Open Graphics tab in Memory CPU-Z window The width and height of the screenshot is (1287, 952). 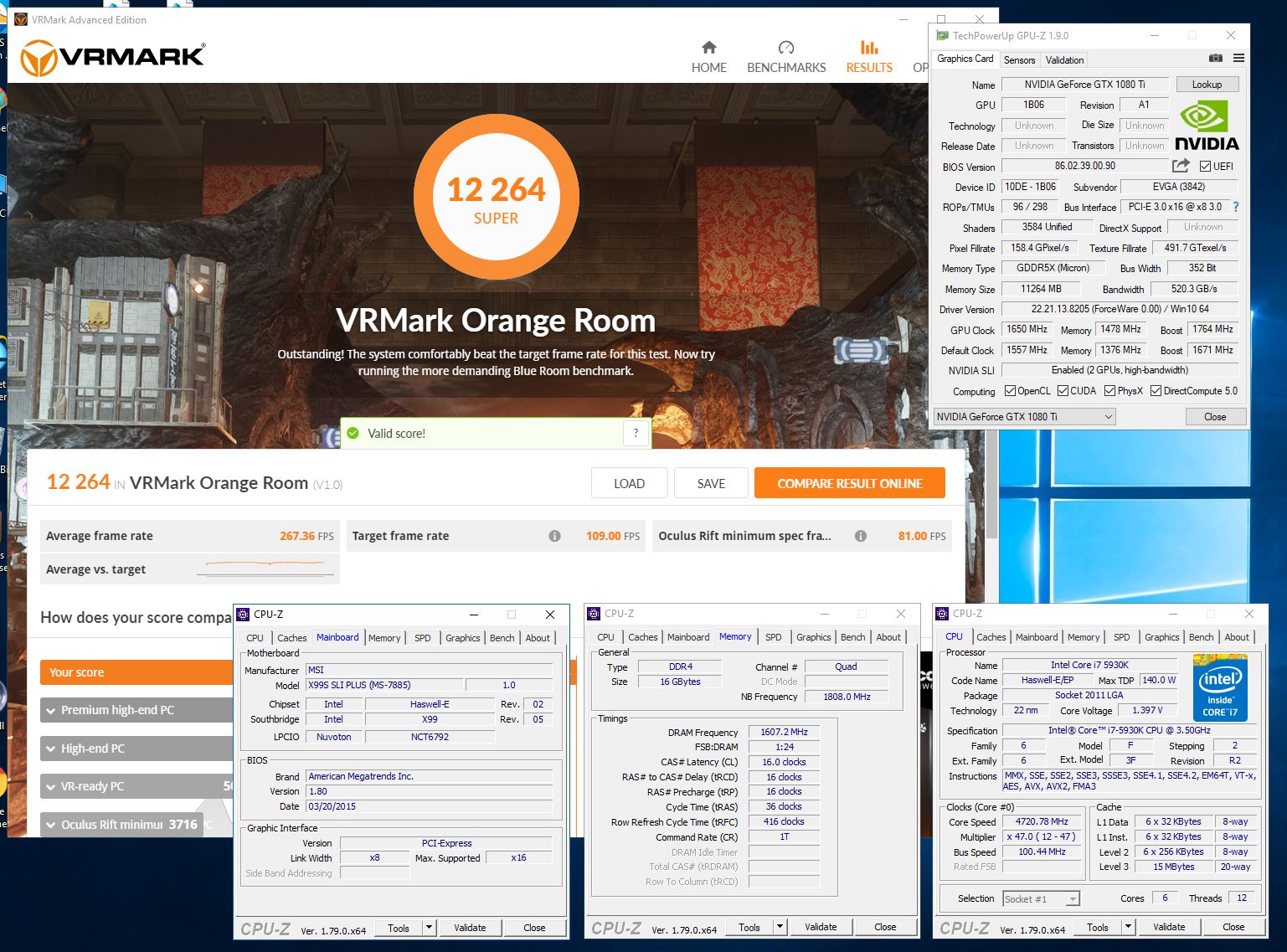click(814, 637)
